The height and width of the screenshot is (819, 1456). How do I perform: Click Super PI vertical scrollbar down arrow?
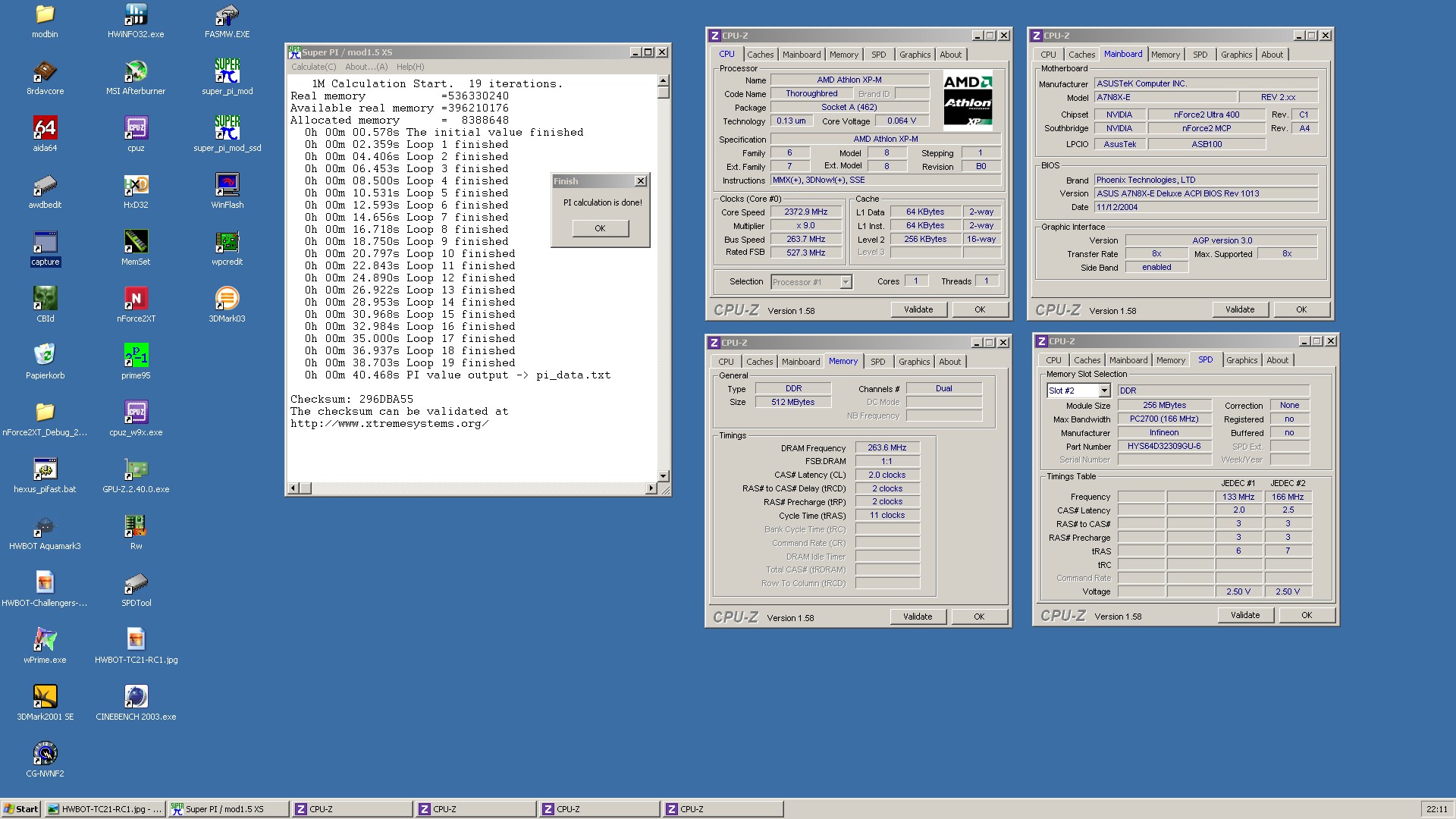[664, 475]
